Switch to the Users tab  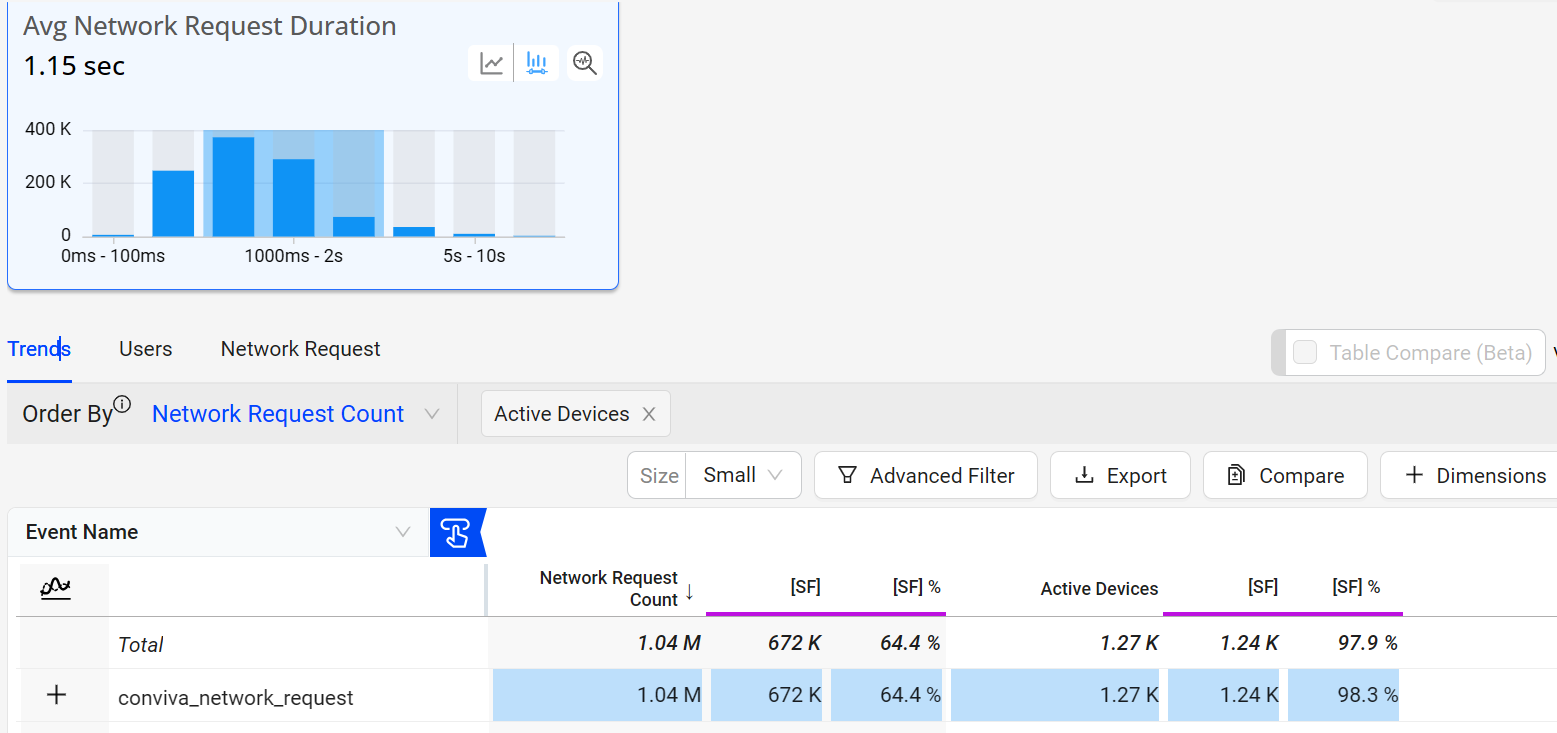[x=145, y=349]
